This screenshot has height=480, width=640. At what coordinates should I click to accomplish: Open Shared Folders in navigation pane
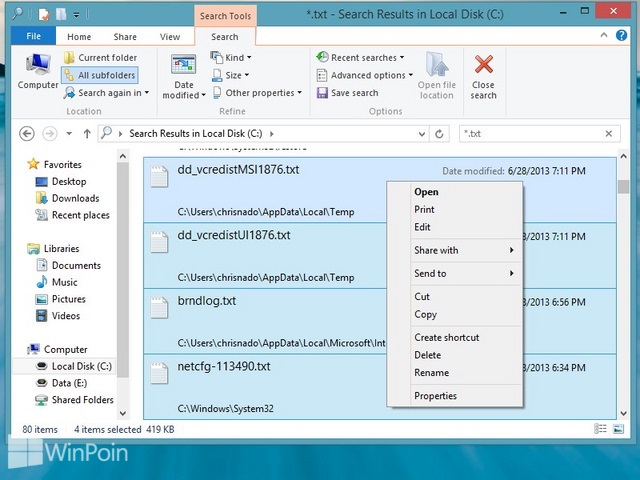coord(75,400)
